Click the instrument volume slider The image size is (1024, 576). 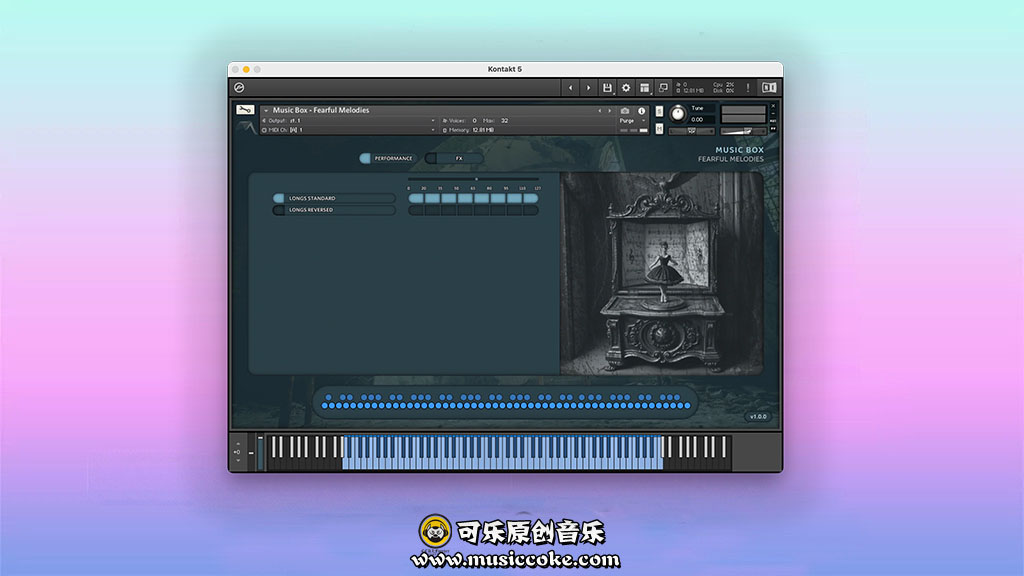[743, 131]
